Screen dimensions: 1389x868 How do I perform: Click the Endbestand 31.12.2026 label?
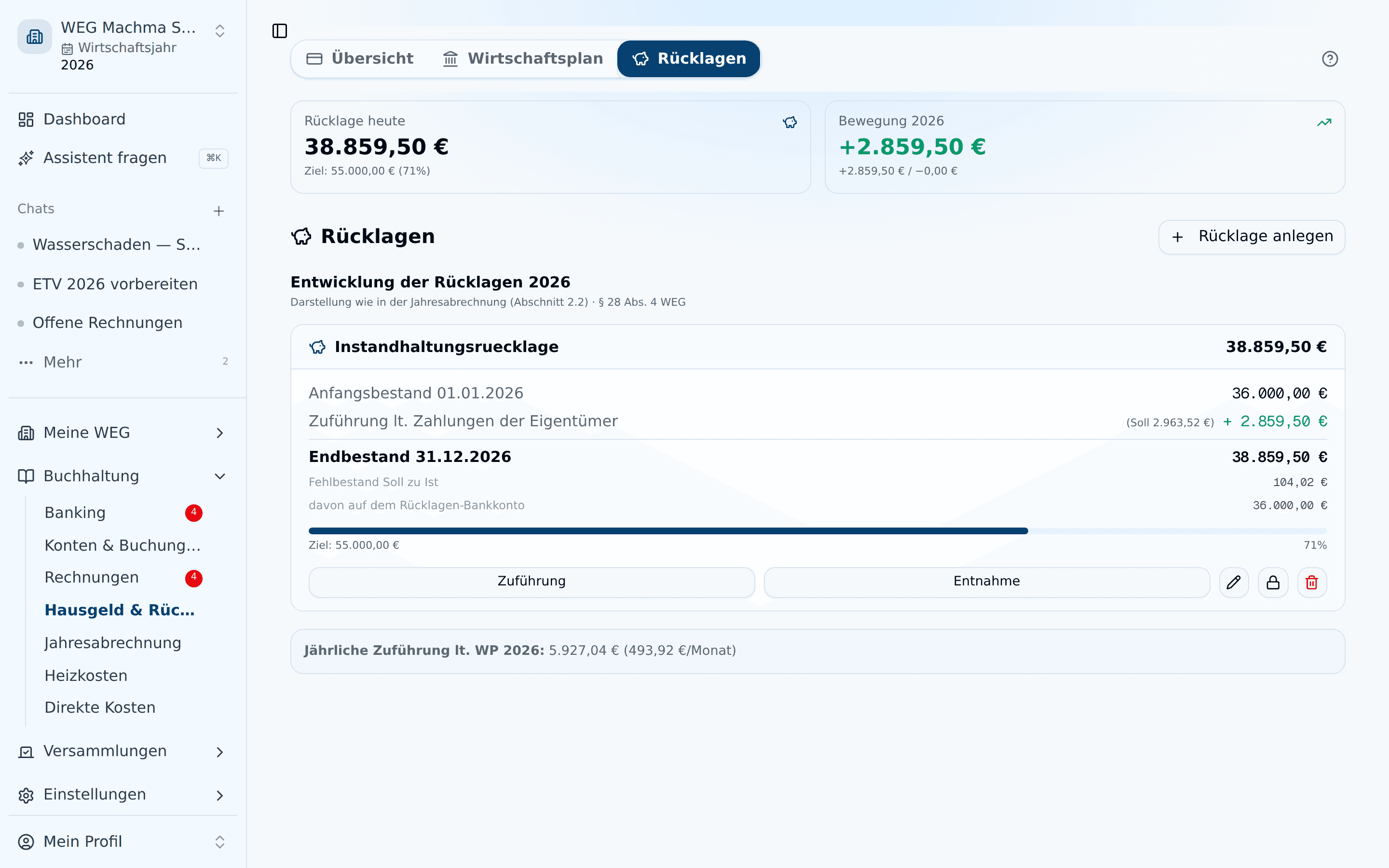point(410,457)
